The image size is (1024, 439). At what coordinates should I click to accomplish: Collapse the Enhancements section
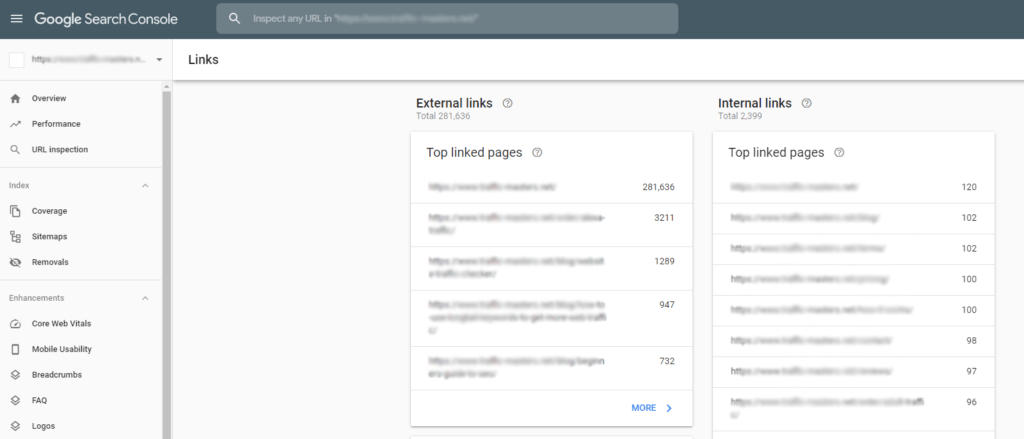[x=146, y=298]
